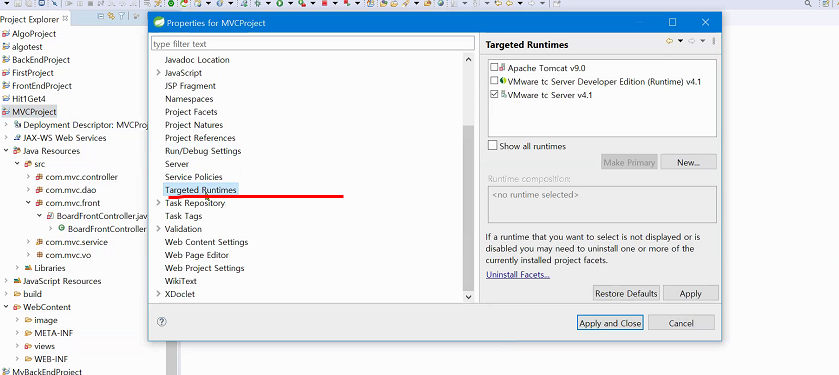Open the Javadoc Location page
Viewport: 839px width, 375px height.
197,60
